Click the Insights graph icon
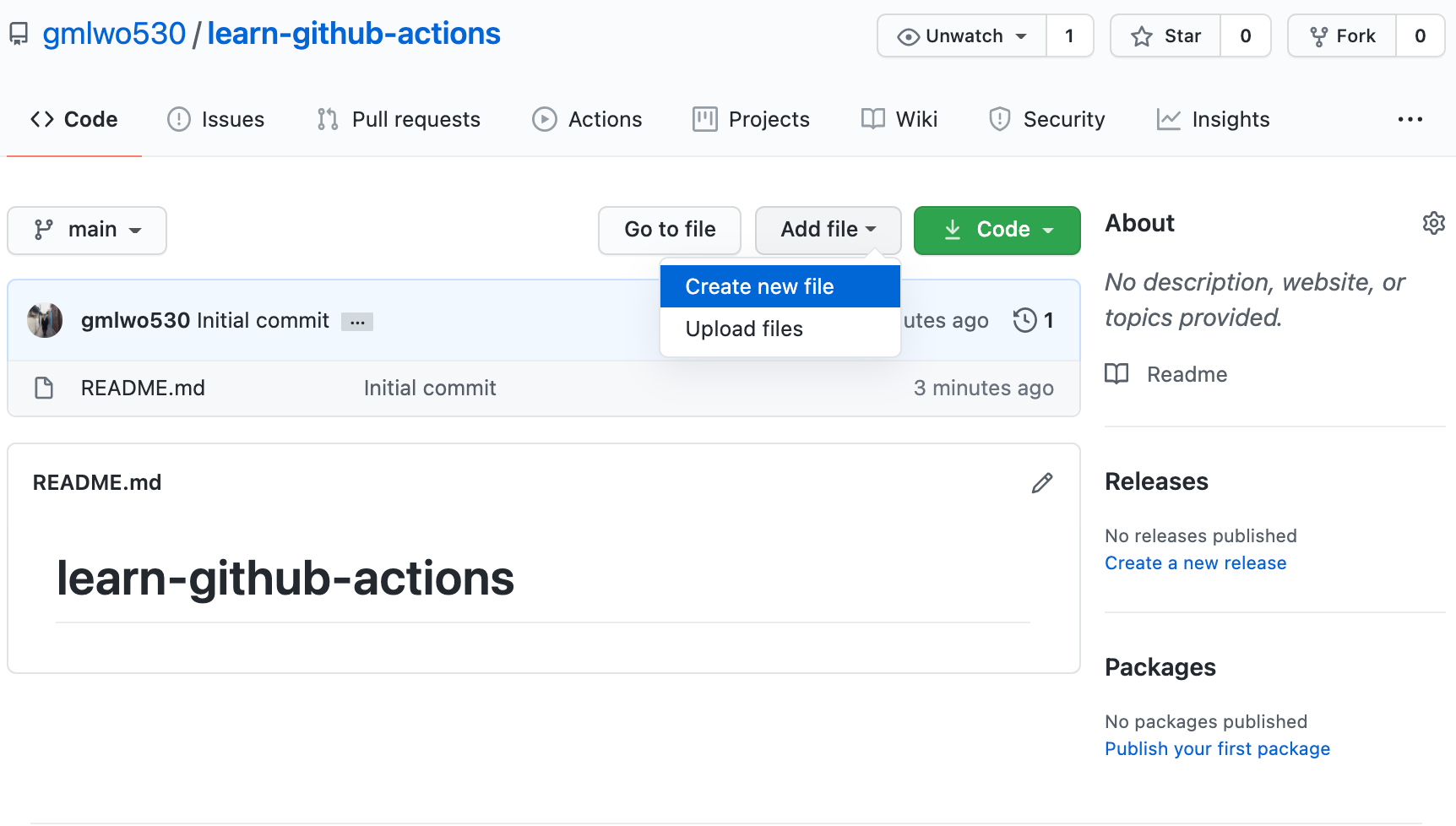The width and height of the screenshot is (1456, 826). tap(1167, 119)
